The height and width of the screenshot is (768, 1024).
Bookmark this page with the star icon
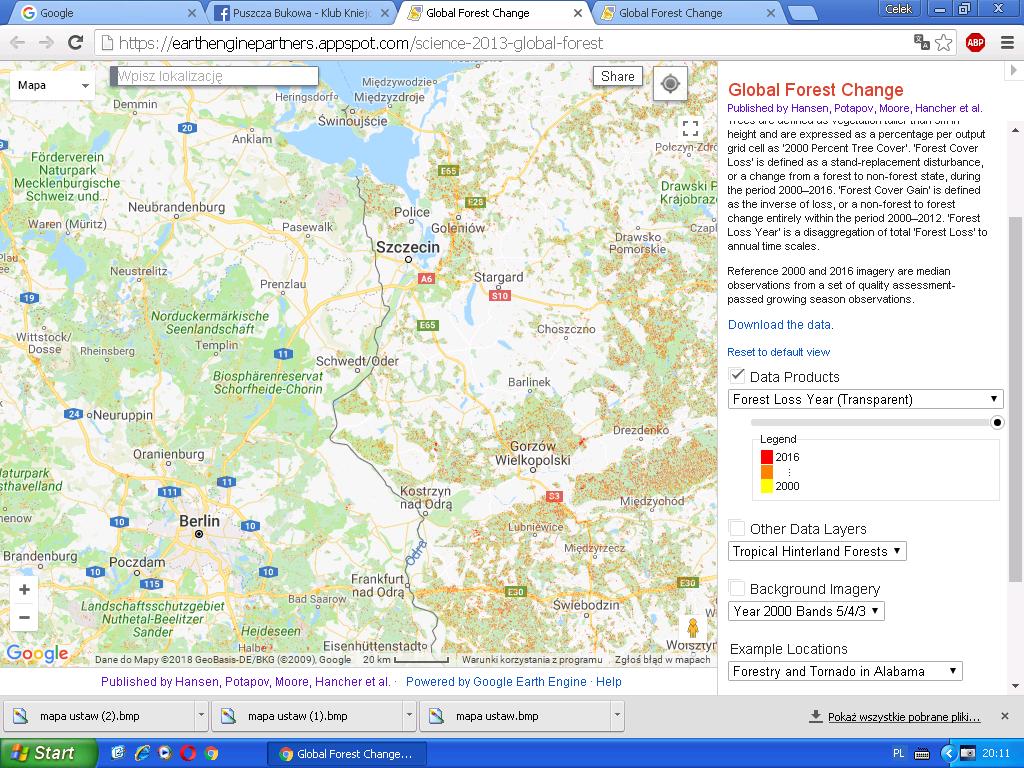[944, 43]
